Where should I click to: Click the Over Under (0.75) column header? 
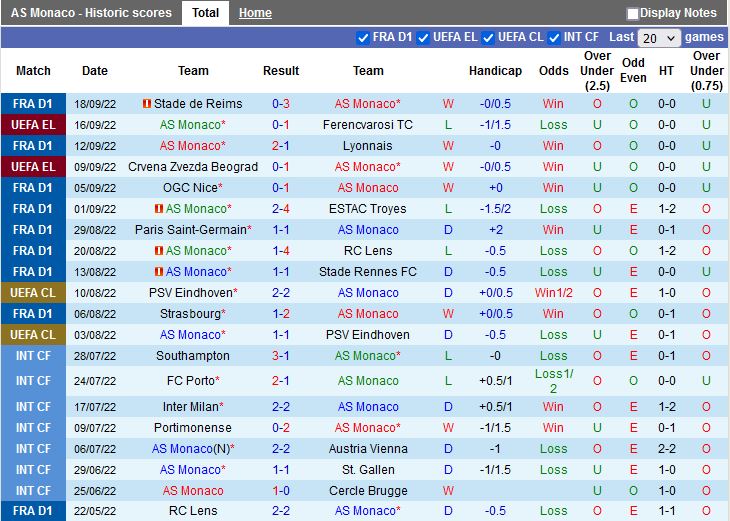pos(706,71)
